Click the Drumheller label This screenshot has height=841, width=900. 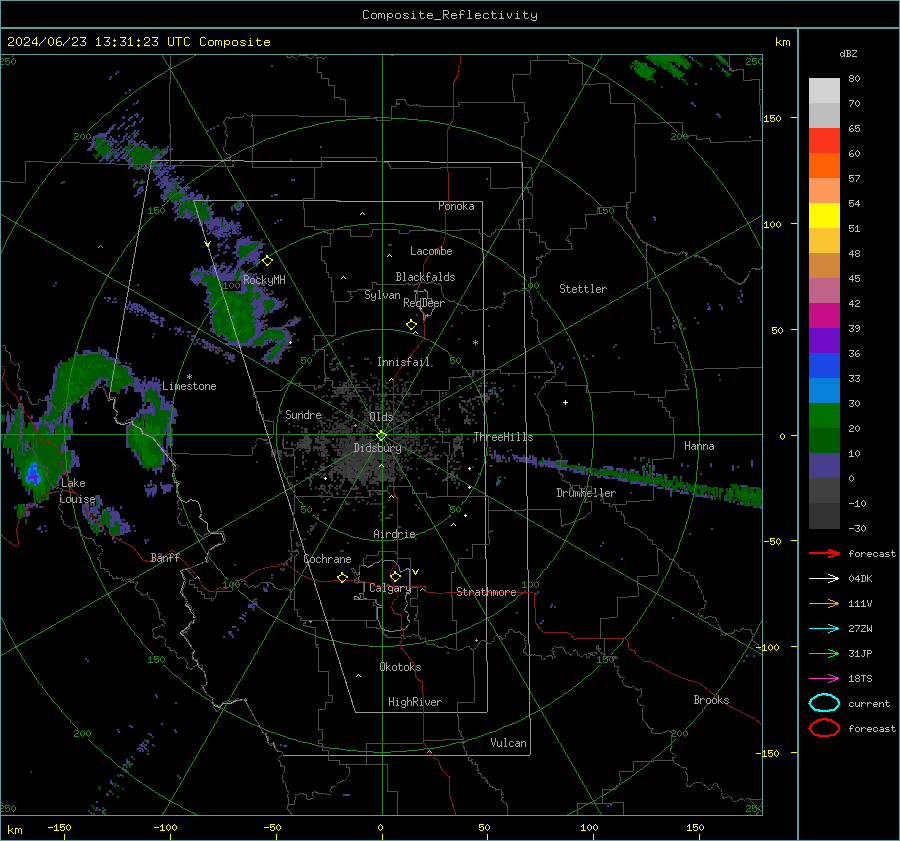click(586, 493)
